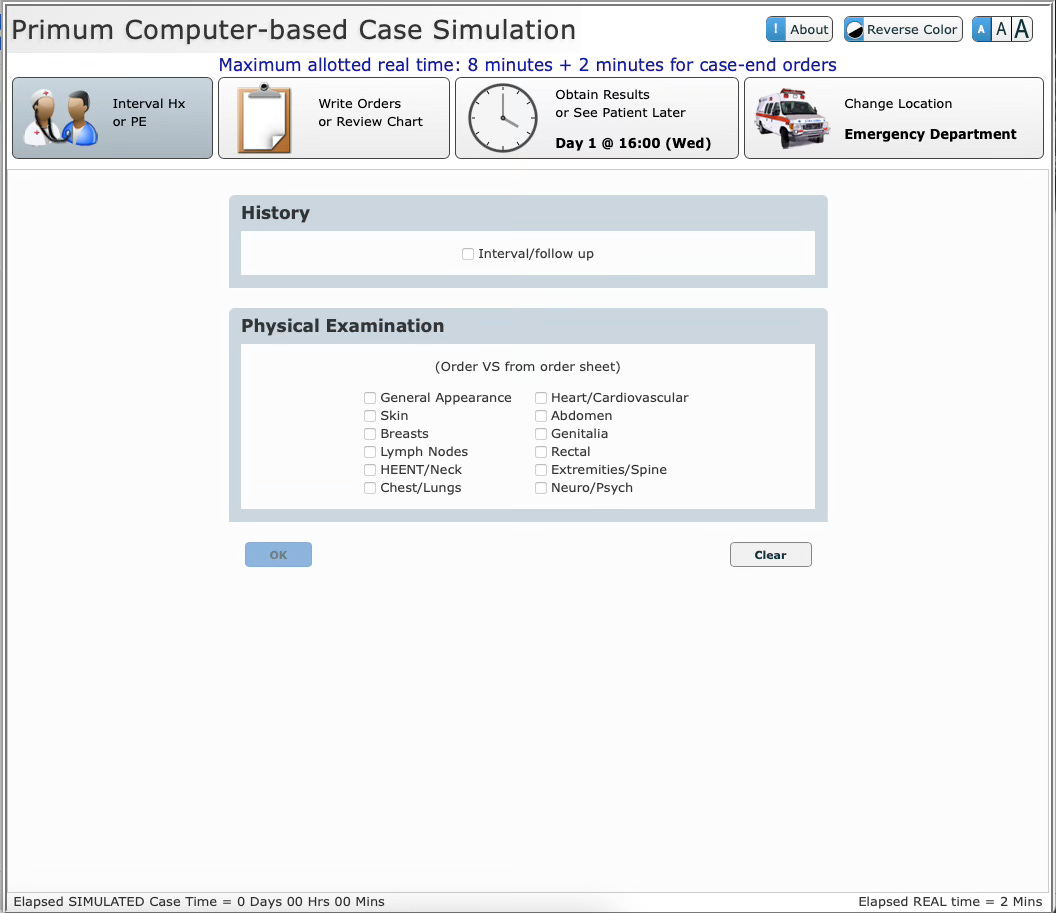Check the Abdomen examination box

click(540, 415)
